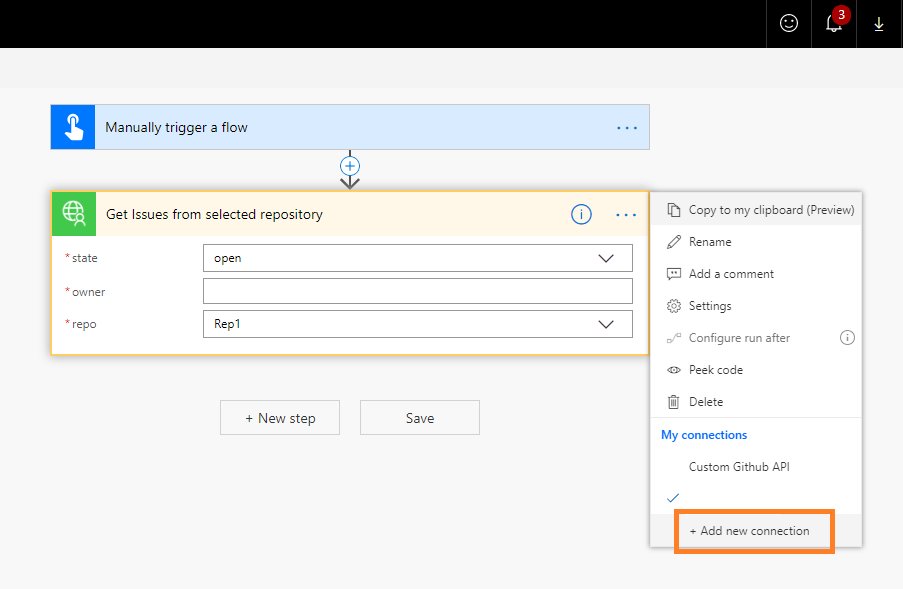Click Add new connection
The width and height of the screenshot is (903, 589).
pyautogui.click(x=754, y=531)
